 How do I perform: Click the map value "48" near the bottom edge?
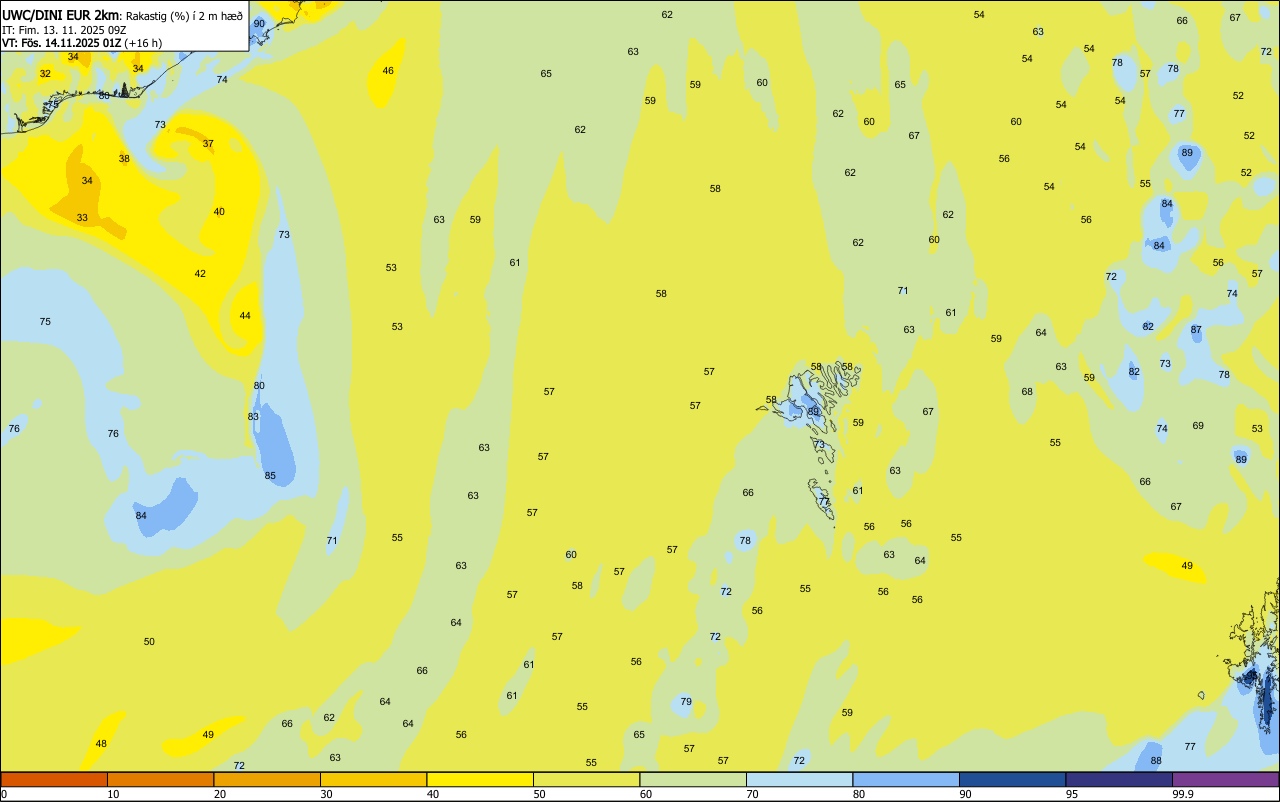pos(101,744)
